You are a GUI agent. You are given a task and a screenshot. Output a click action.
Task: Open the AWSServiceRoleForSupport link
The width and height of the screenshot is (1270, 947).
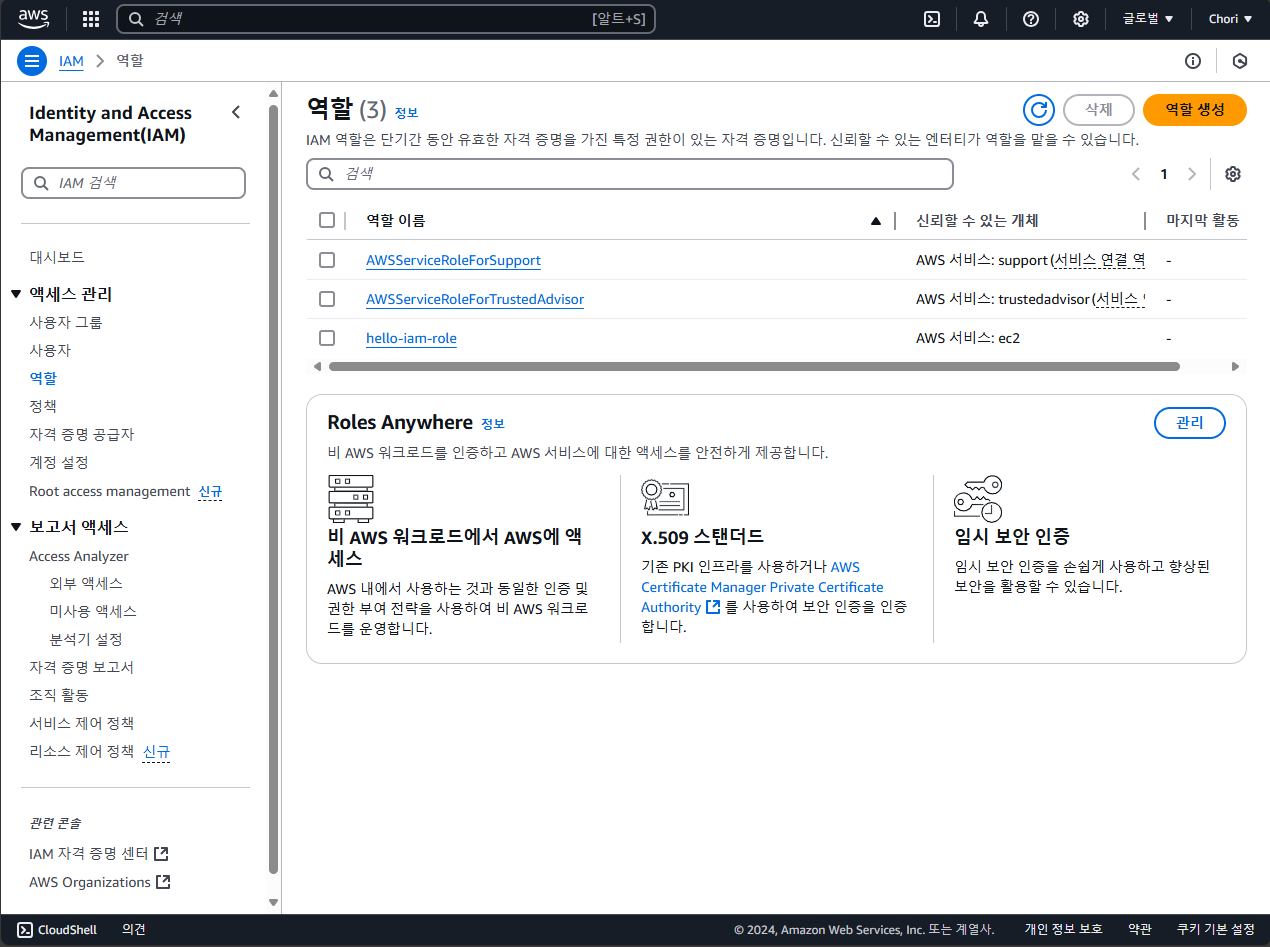(x=453, y=260)
